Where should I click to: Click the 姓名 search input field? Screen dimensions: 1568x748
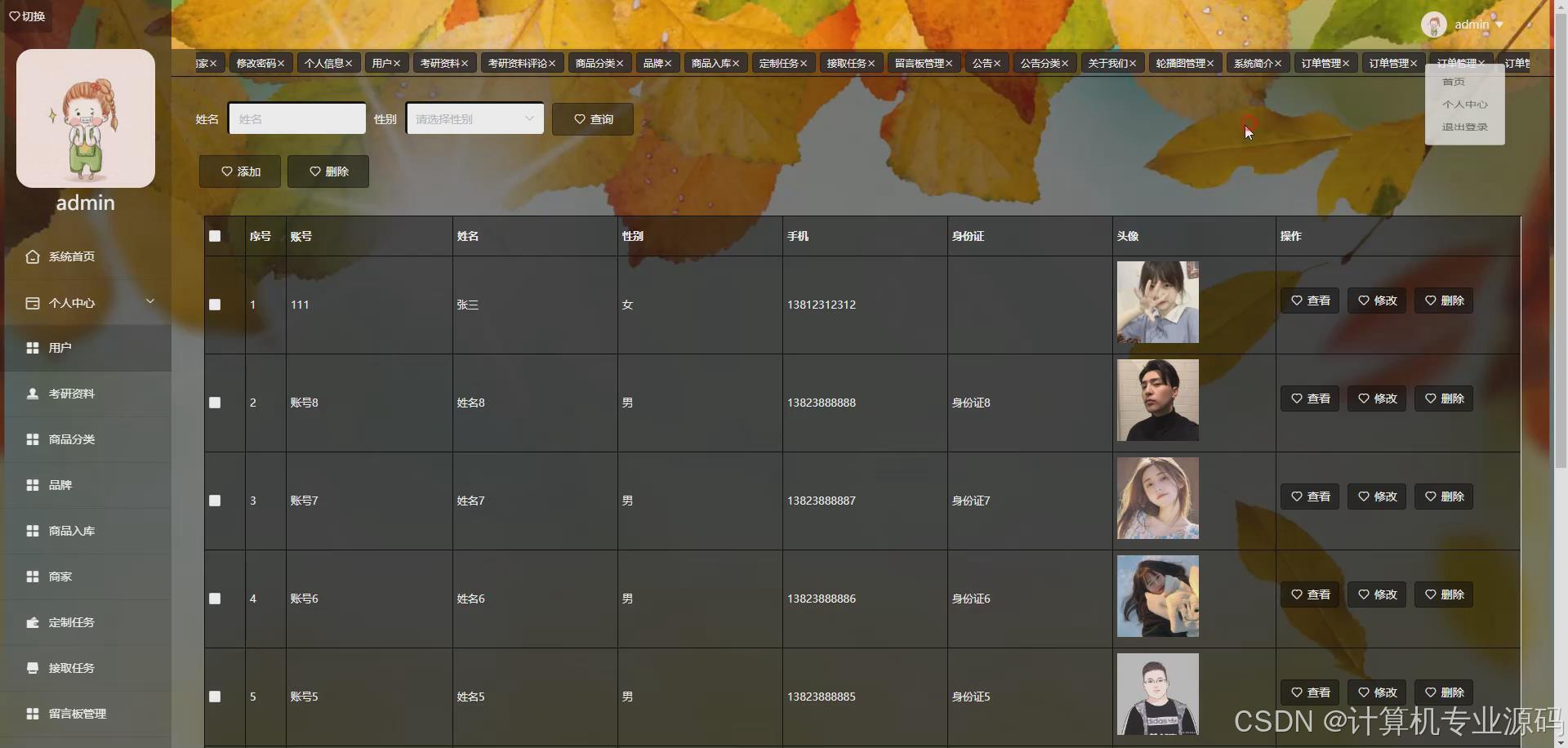click(x=297, y=118)
